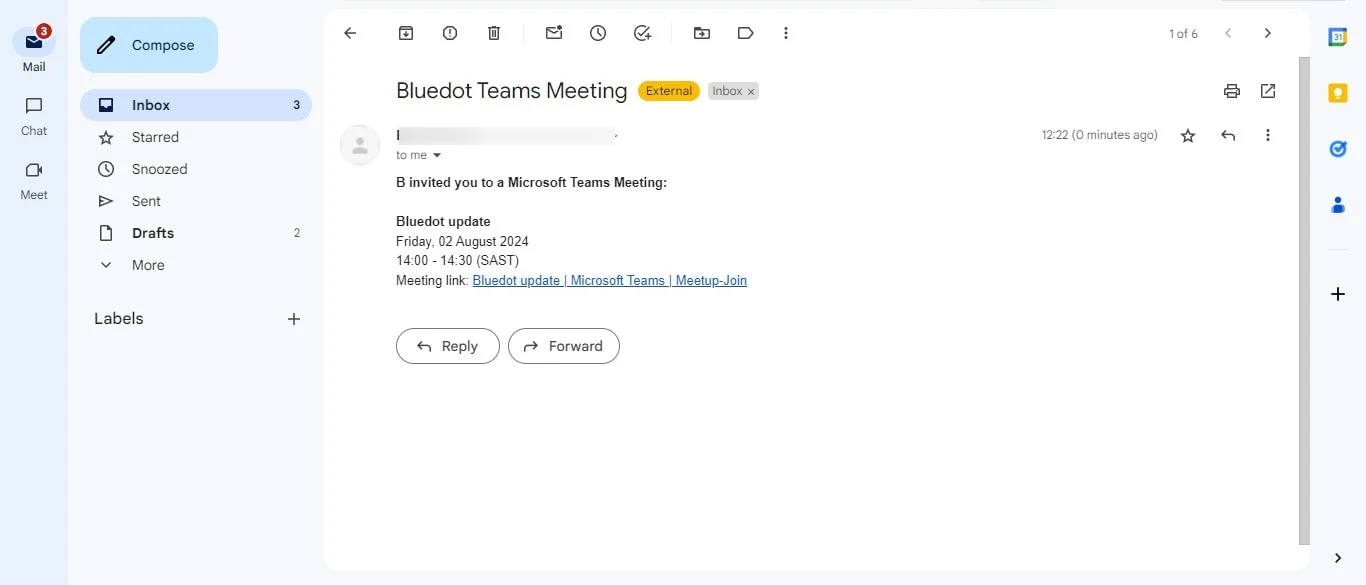
Task: Open email in a new window
Action: (1268, 91)
